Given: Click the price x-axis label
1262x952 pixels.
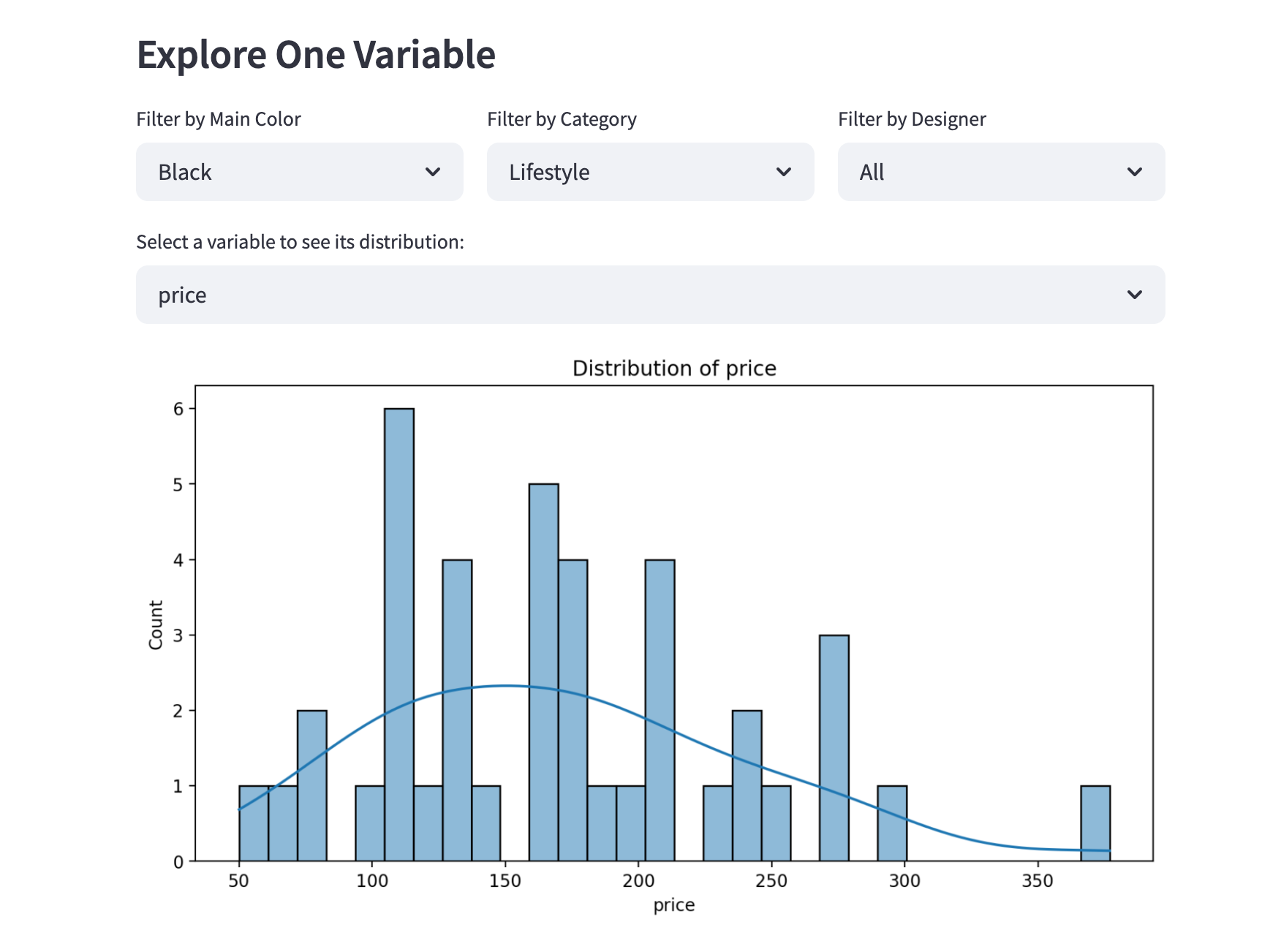Looking at the screenshot, I should [674, 904].
